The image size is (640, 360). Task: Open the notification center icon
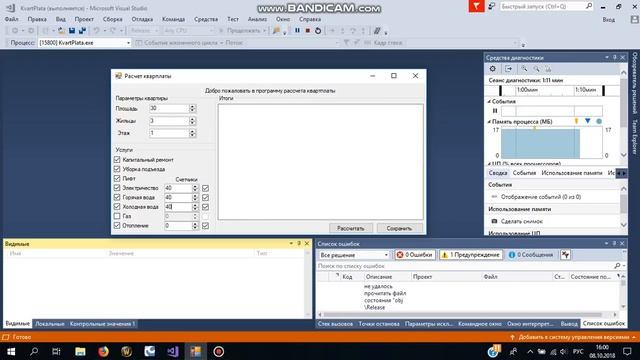click(627, 351)
